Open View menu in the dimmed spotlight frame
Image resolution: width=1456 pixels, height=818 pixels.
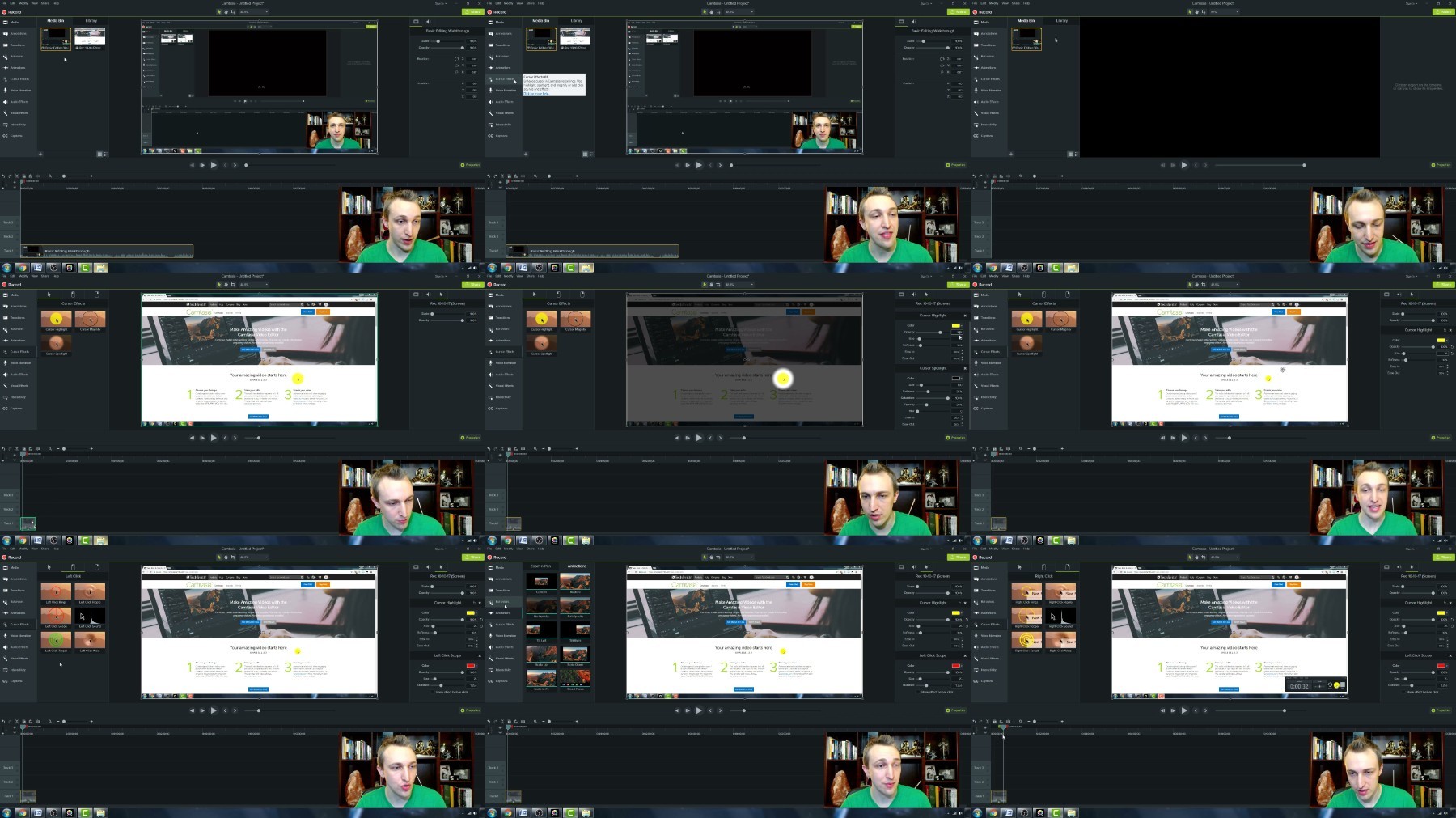click(519, 276)
